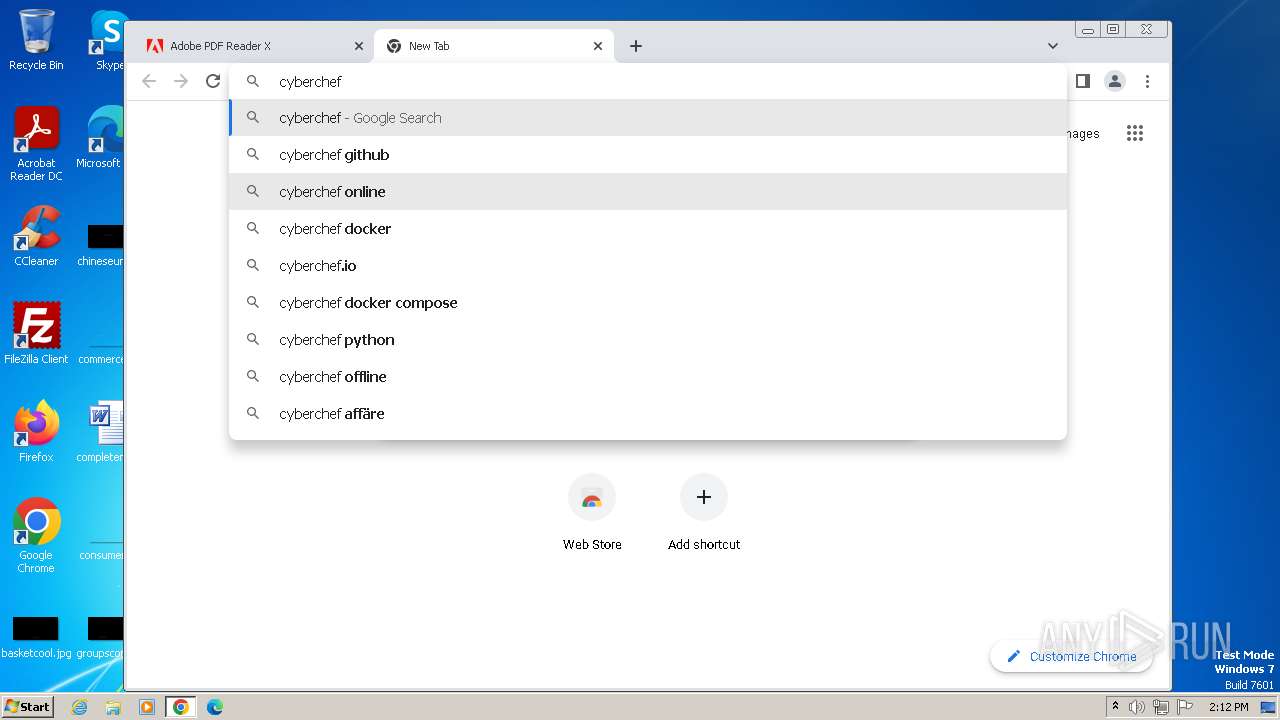
Task: Click the Chrome back arrow
Action: 149,81
